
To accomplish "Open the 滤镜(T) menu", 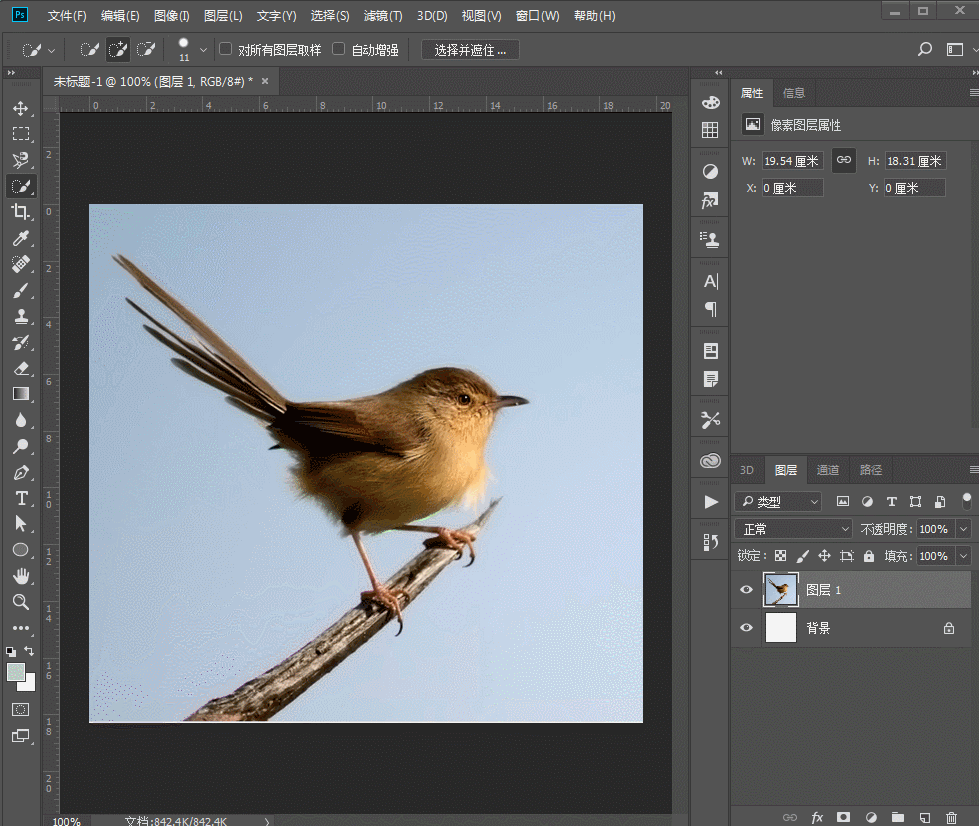I will tap(383, 16).
